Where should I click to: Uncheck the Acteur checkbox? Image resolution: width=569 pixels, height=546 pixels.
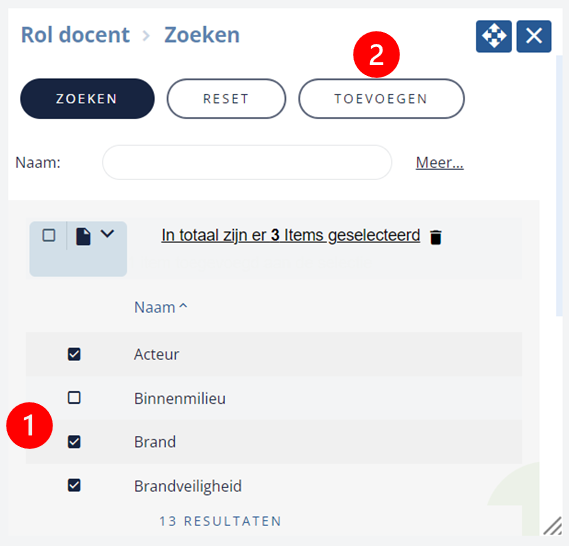point(74,354)
